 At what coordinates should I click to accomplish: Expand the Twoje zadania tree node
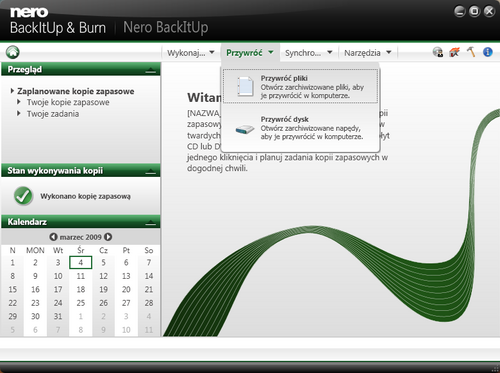click(x=19, y=114)
